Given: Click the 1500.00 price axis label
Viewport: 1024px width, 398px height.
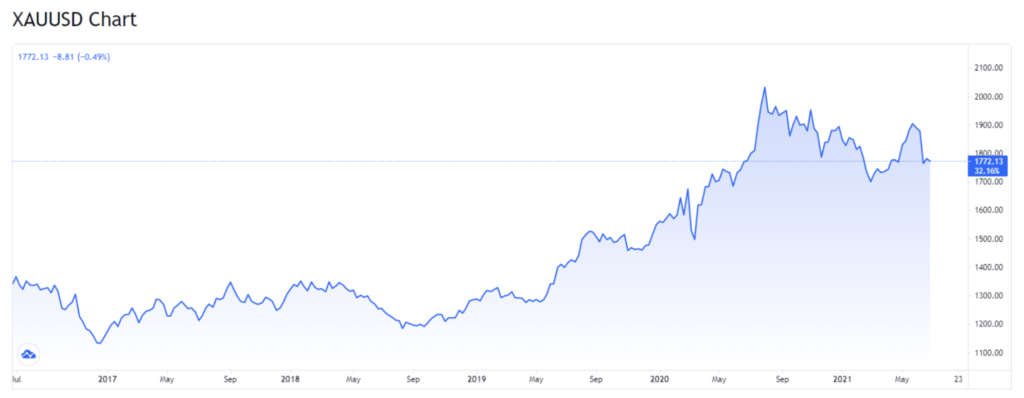Looking at the screenshot, I should 989,239.
